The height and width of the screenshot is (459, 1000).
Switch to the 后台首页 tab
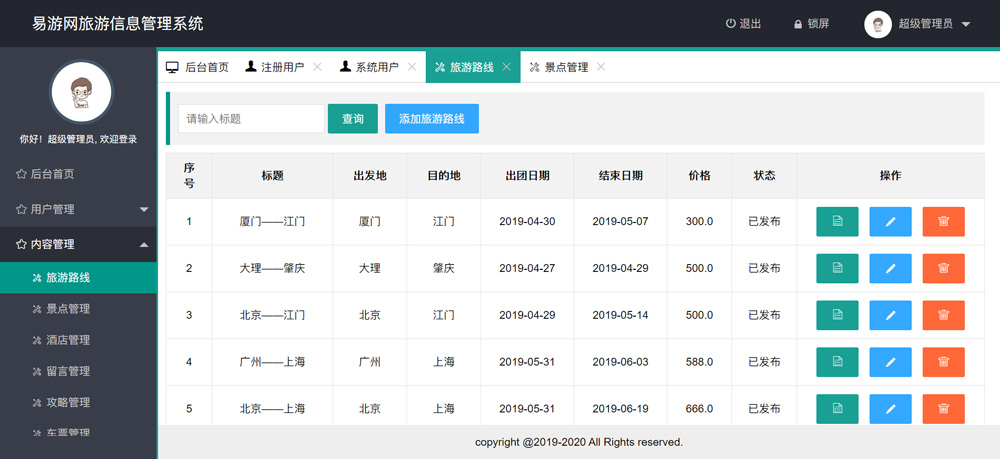pos(198,67)
